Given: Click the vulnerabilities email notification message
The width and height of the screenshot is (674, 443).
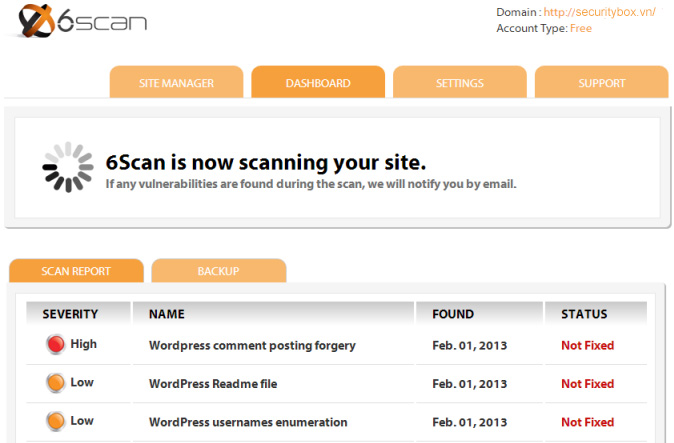Looking at the screenshot, I should coord(311,184).
